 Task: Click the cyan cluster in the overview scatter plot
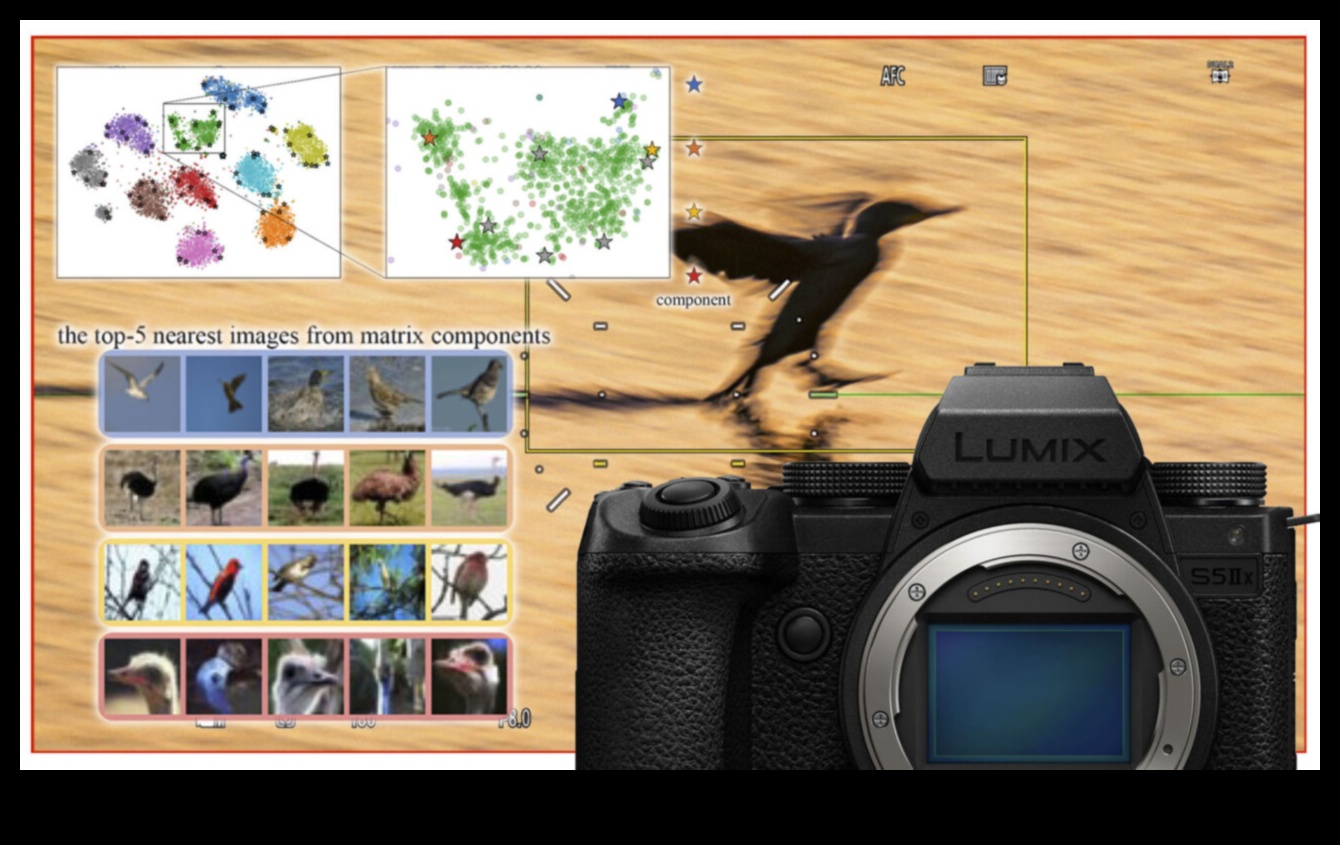[256, 174]
